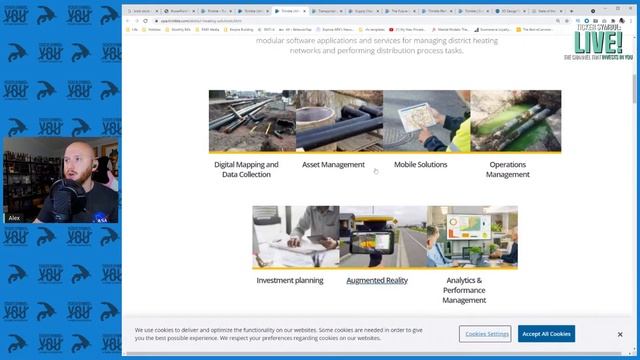Click the office analytics screen photo

(472, 237)
